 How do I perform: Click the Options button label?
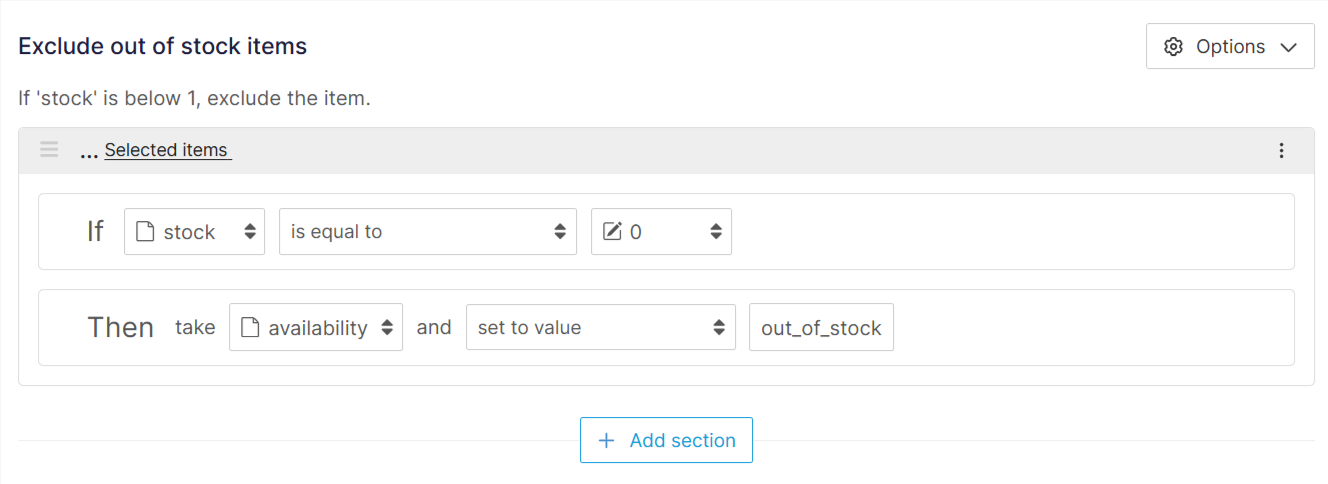click(x=1230, y=47)
